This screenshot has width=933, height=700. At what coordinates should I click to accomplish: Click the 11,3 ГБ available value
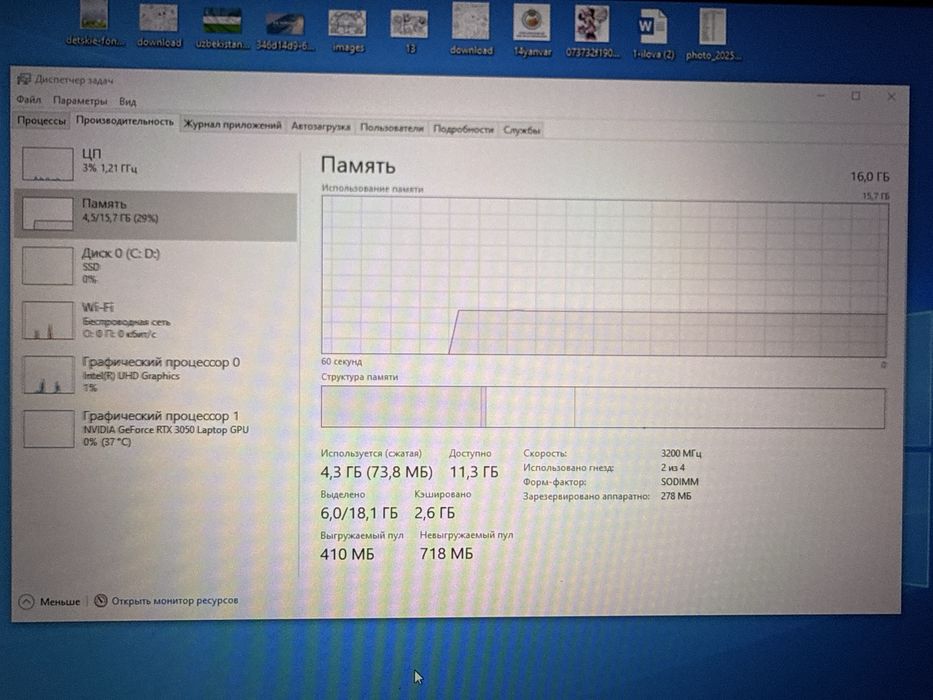click(474, 472)
